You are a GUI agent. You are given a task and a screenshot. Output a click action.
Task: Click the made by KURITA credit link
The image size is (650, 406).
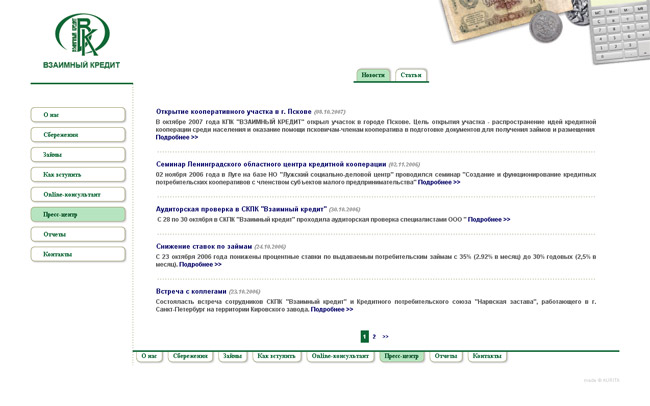click(601, 380)
